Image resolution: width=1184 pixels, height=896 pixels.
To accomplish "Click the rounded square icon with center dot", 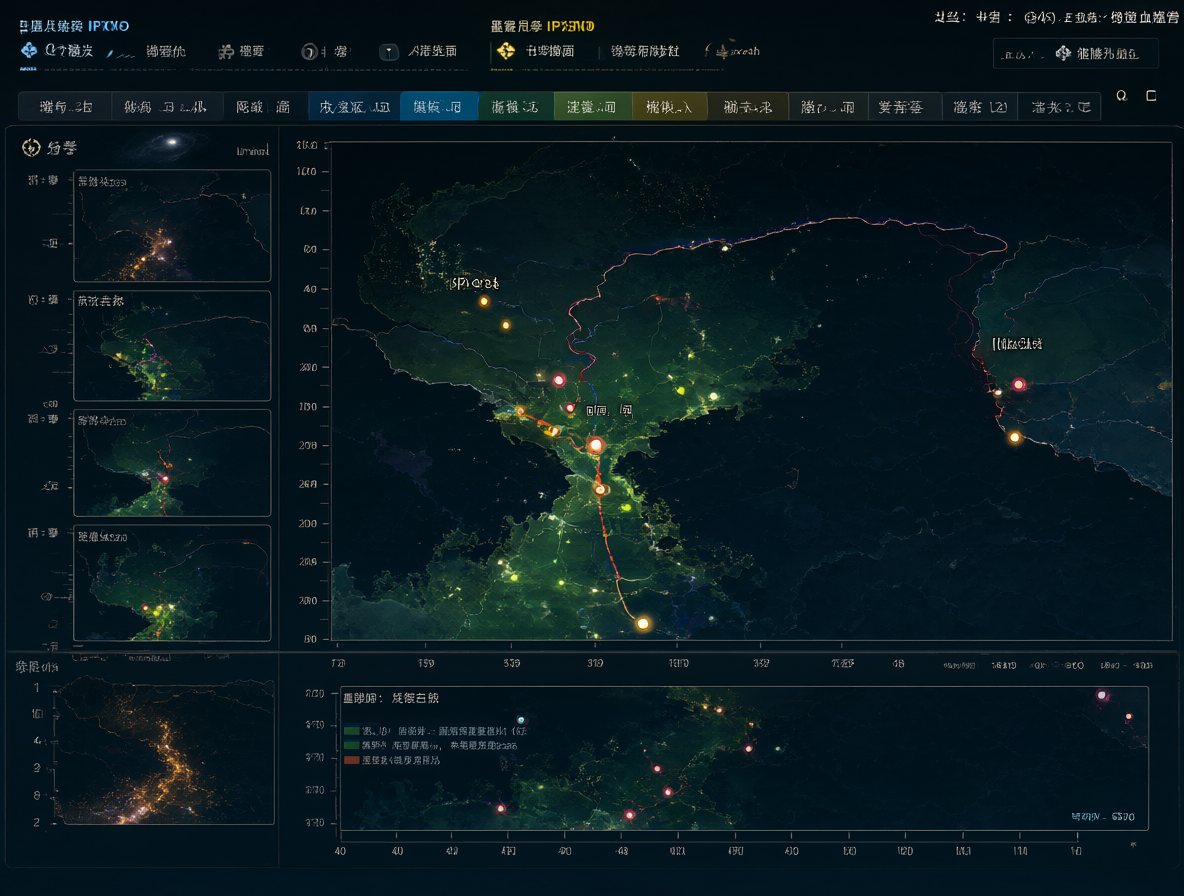I will pos(388,51).
